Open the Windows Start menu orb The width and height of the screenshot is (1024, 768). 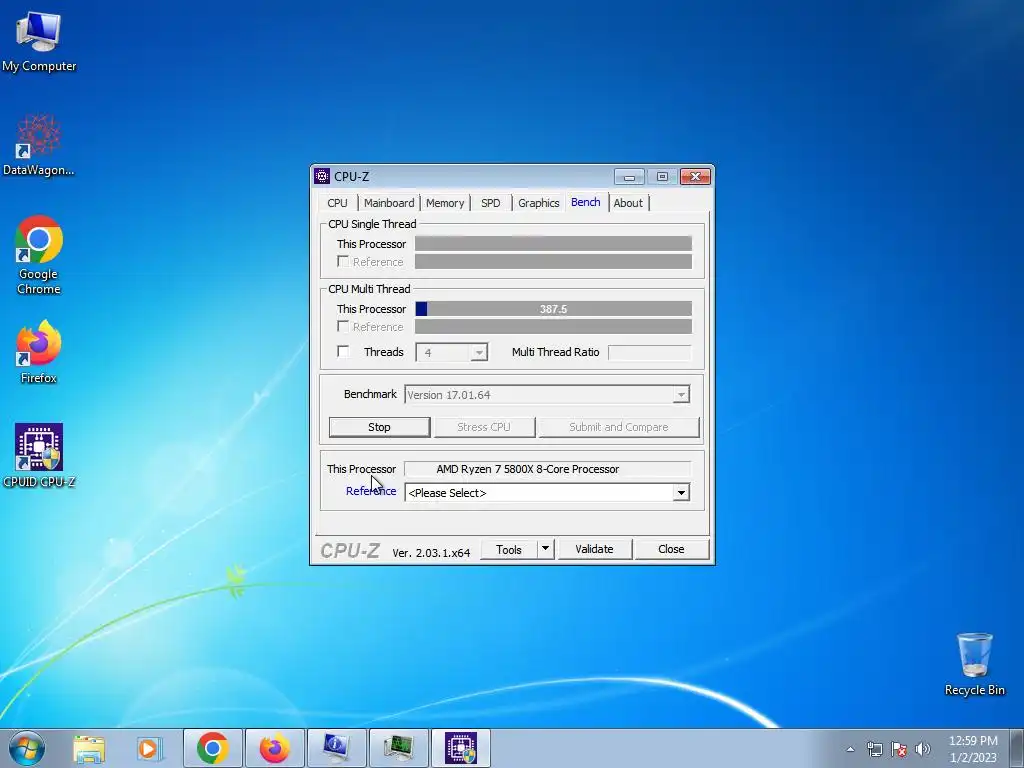tap(27, 748)
